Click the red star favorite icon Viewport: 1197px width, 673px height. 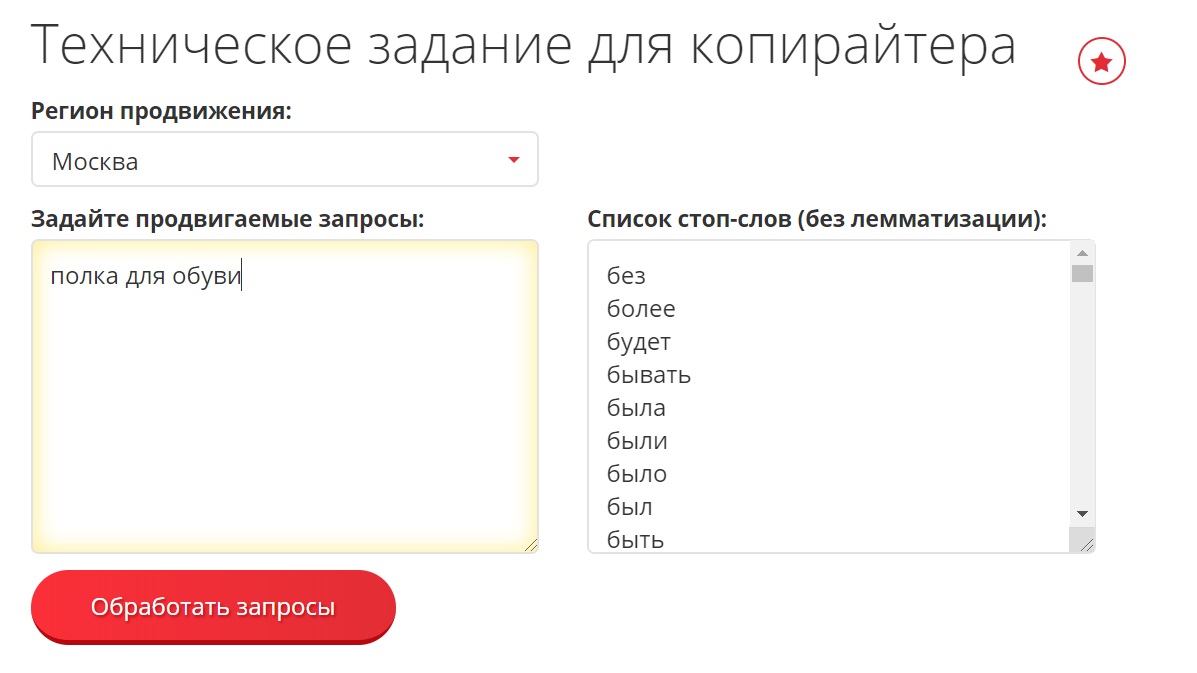[1101, 63]
